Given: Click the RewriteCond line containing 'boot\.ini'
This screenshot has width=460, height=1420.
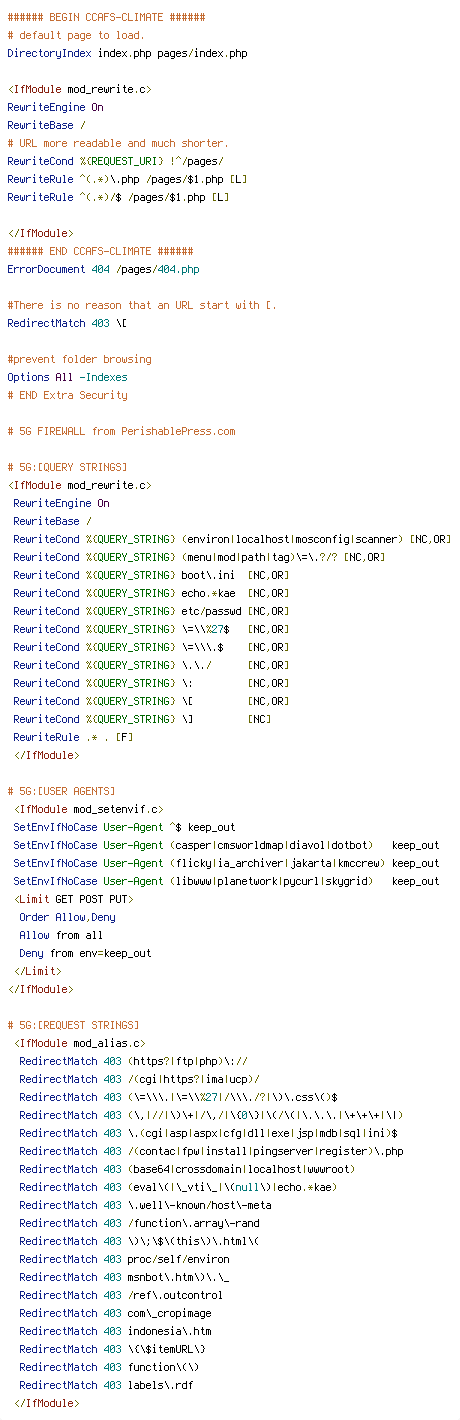Looking at the screenshot, I should [x=151, y=575].
